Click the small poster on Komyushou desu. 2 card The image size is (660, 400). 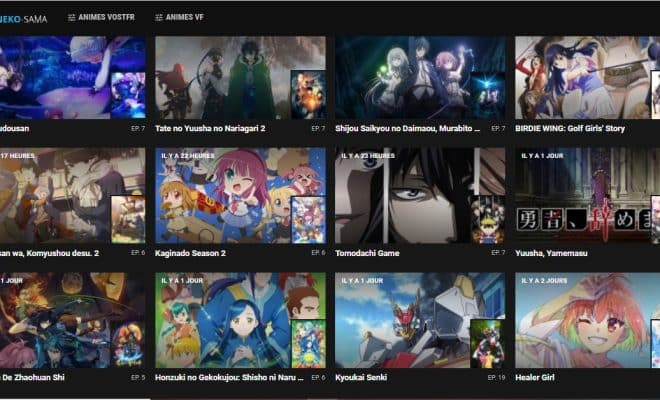coord(128,219)
